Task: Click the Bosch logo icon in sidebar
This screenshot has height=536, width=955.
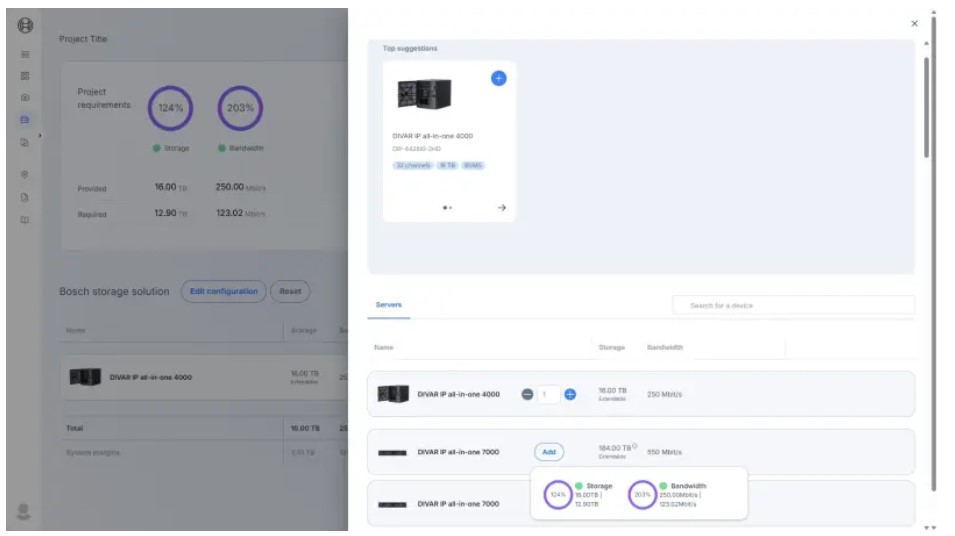Action: click(25, 25)
